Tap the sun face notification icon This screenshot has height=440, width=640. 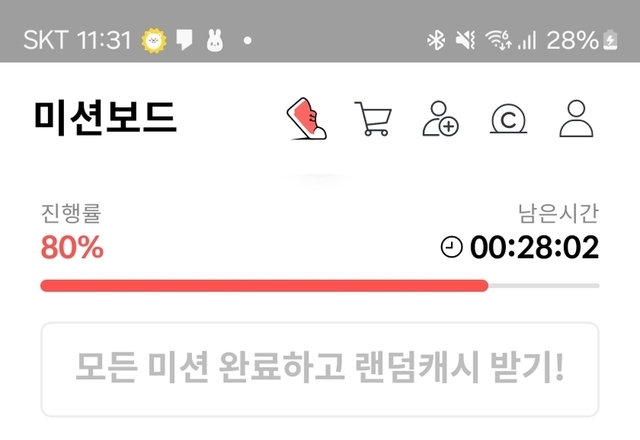(x=154, y=40)
